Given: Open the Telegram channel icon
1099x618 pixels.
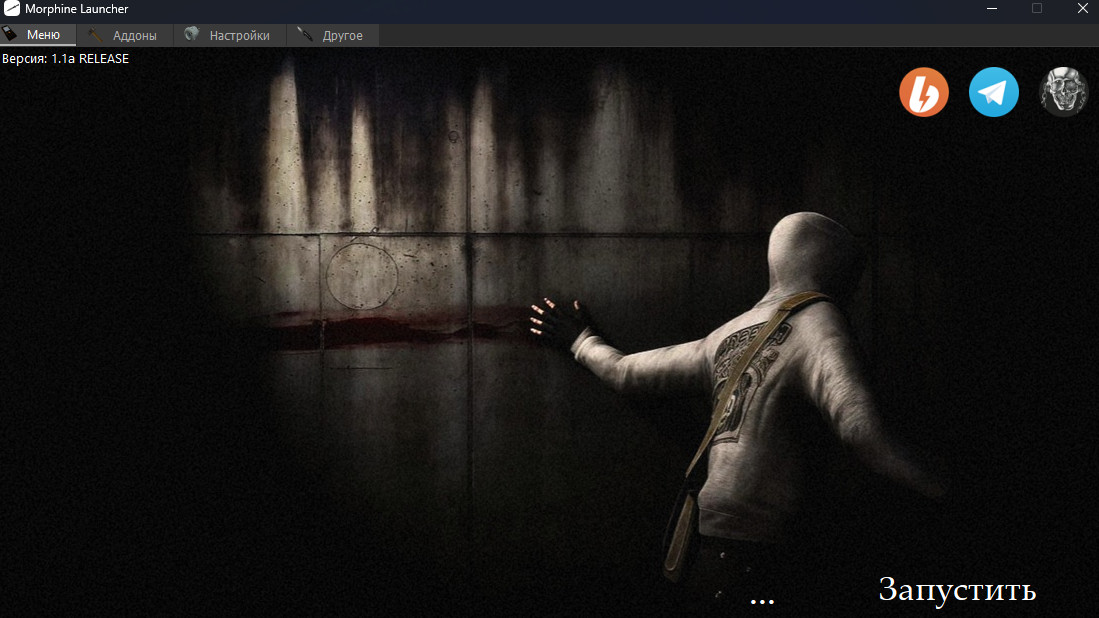Looking at the screenshot, I should [993, 93].
